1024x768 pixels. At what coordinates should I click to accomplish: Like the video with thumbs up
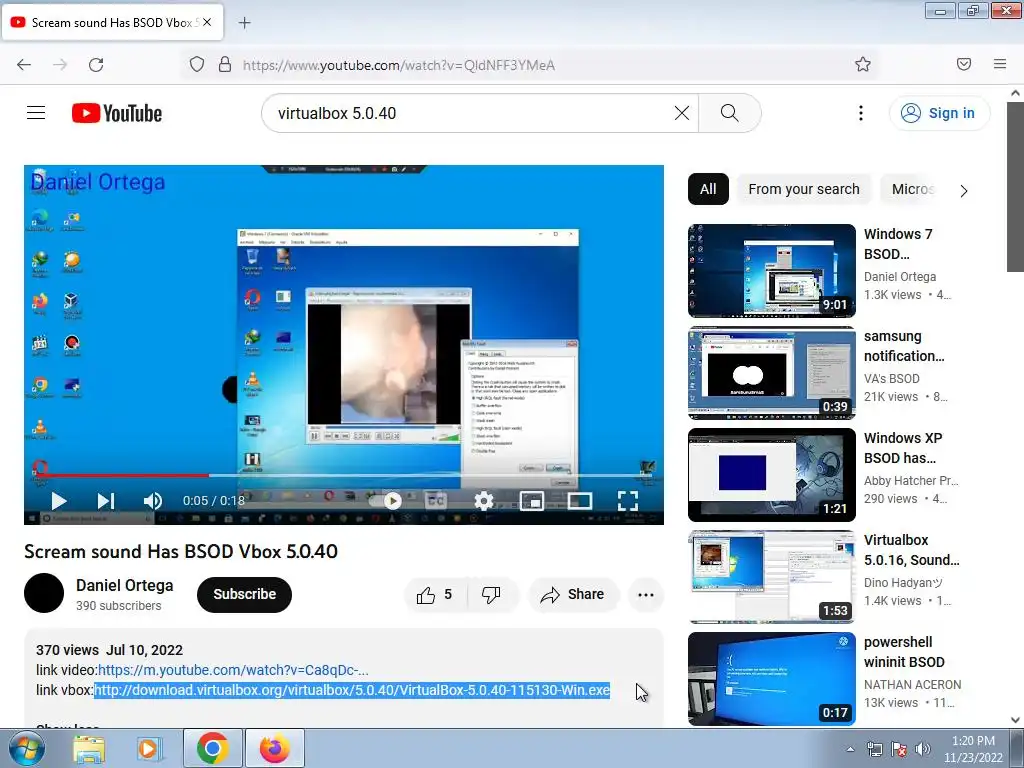click(x=435, y=594)
